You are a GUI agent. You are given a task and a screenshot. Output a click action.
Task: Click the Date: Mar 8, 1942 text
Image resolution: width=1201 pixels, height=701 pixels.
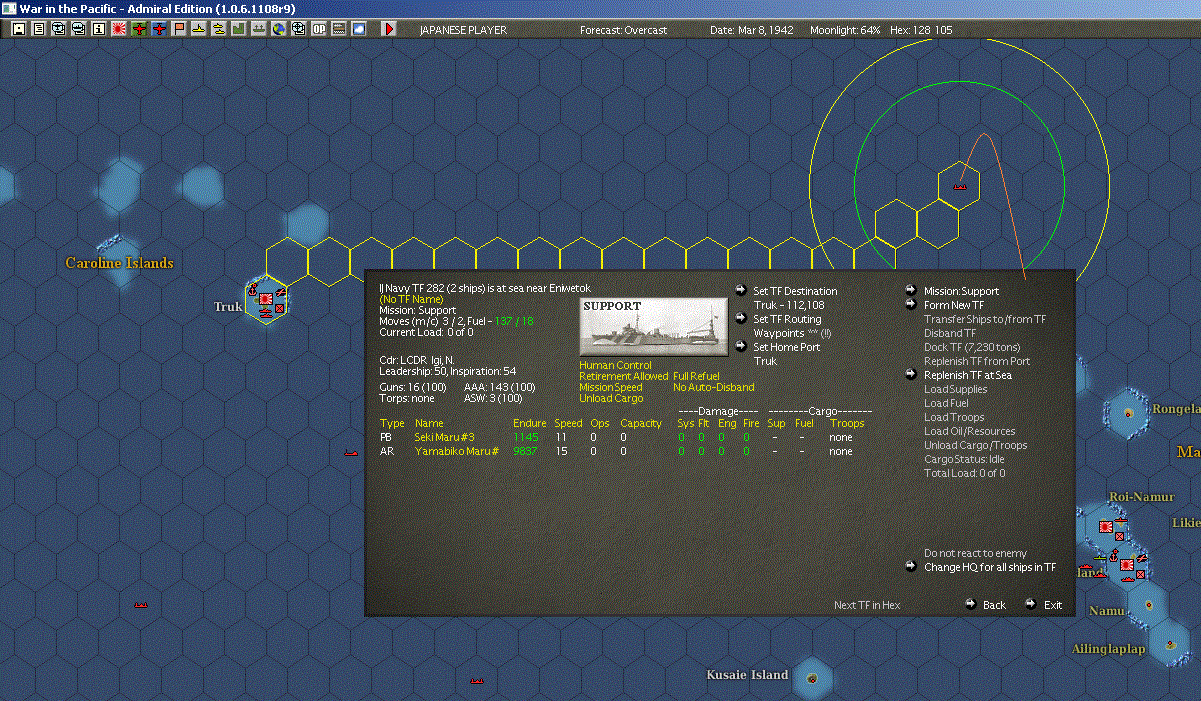pos(751,30)
